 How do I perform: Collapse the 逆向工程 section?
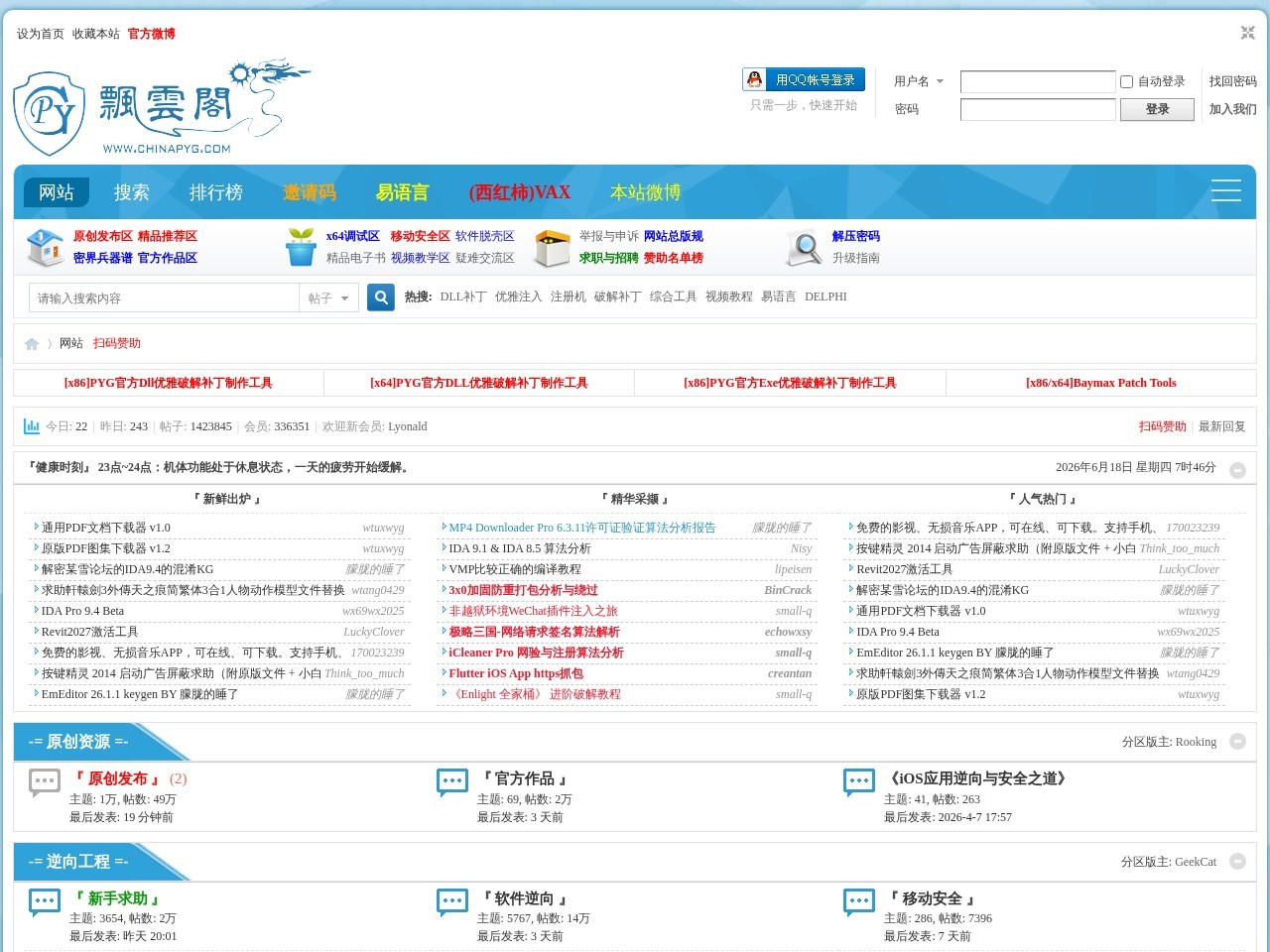[x=1237, y=861]
